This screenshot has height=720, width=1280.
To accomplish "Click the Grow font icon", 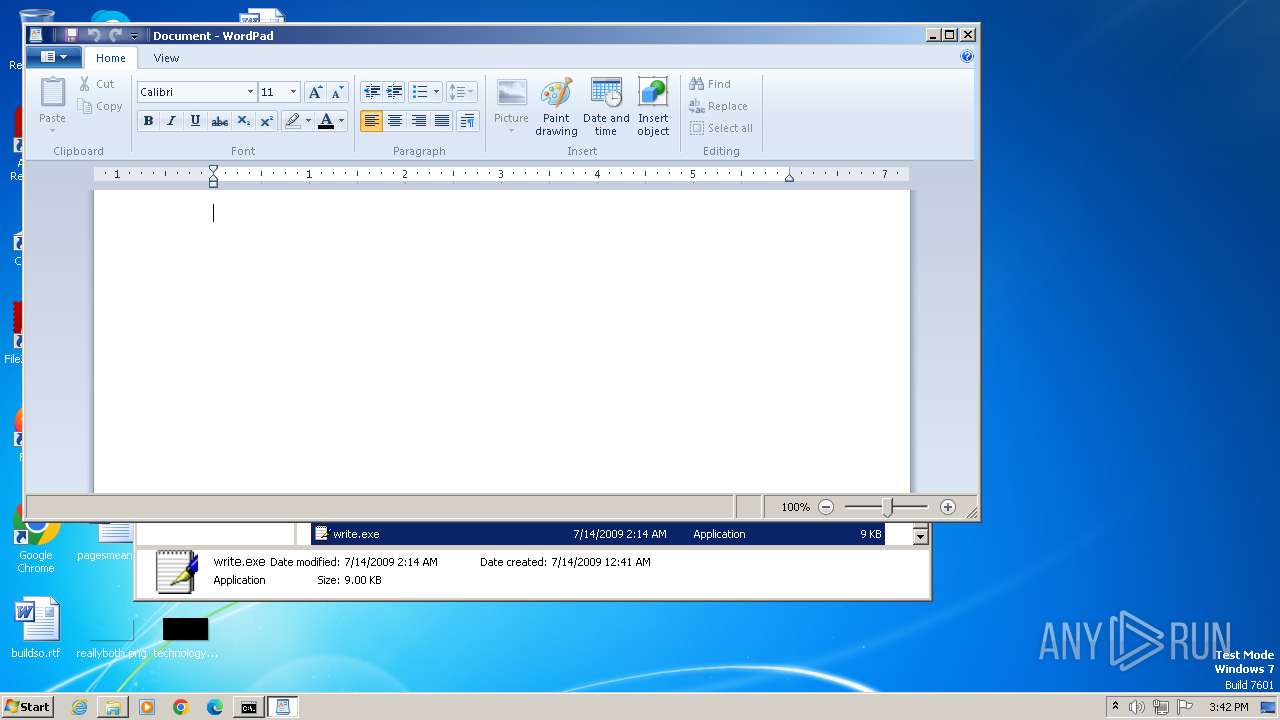I will [x=315, y=92].
